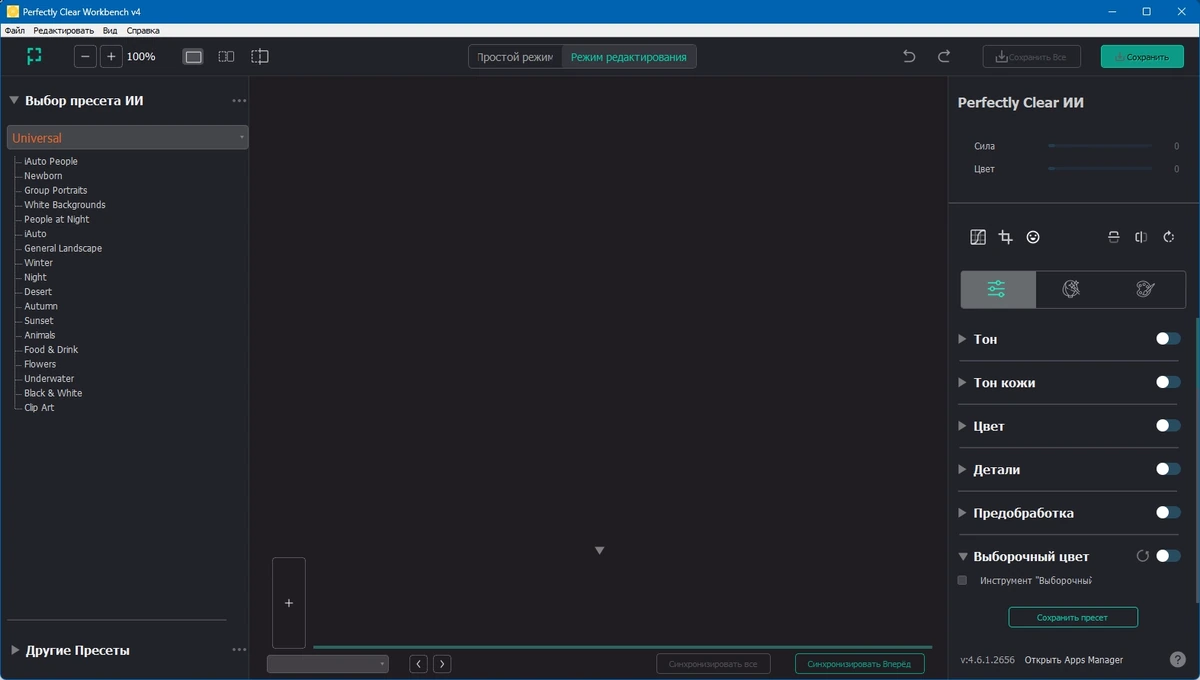The image size is (1200, 680).
Task: Zoom in with the plus button
Action: (x=111, y=57)
